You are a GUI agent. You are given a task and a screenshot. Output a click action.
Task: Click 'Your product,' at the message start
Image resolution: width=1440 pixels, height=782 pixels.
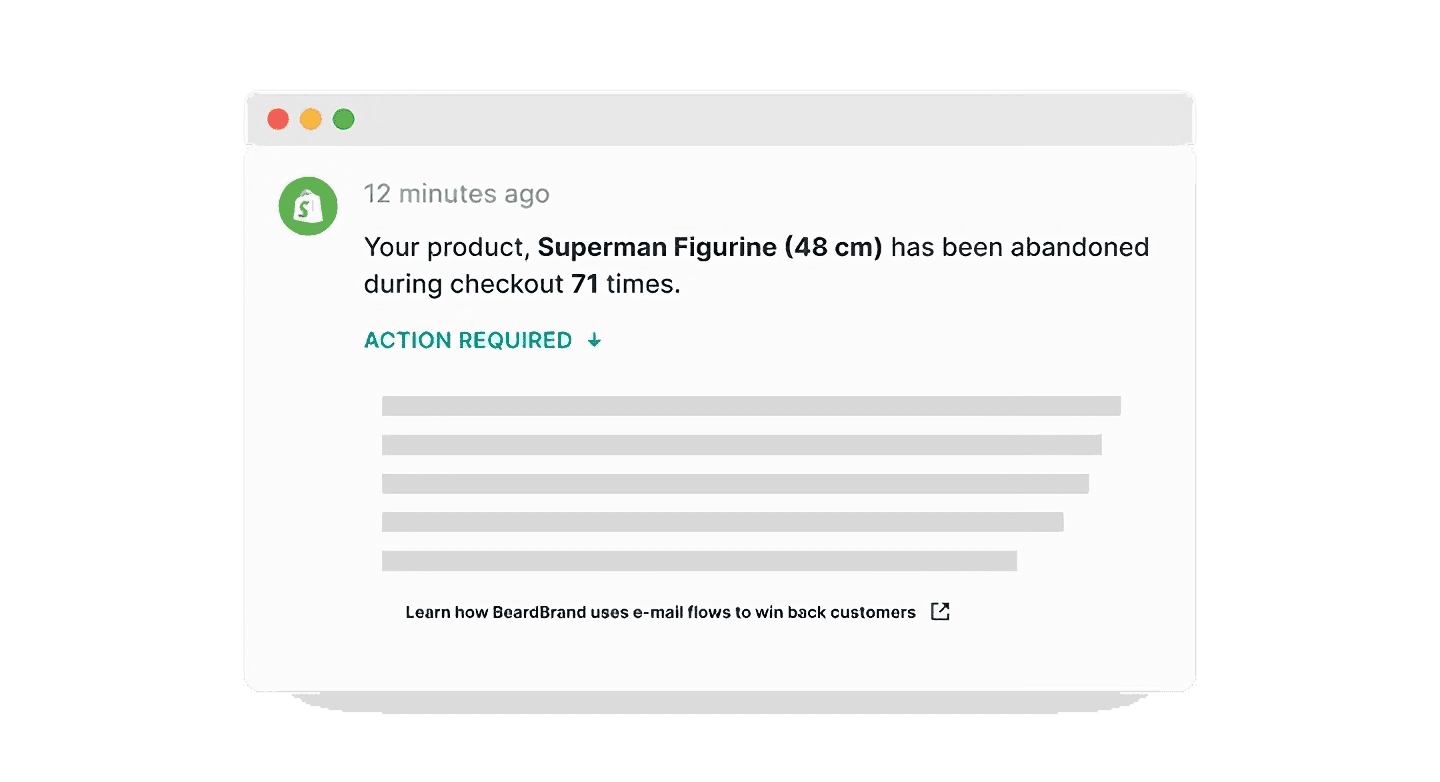[447, 247]
